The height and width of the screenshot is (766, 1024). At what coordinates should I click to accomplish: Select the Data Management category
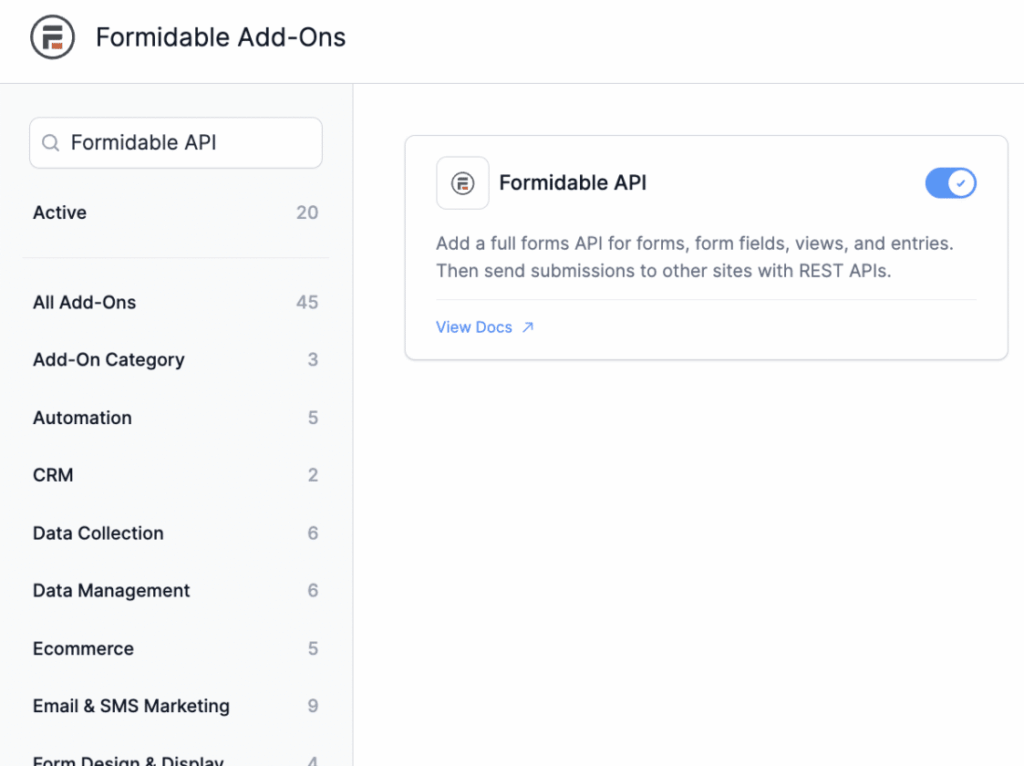pyautogui.click(x=176, y=590)
